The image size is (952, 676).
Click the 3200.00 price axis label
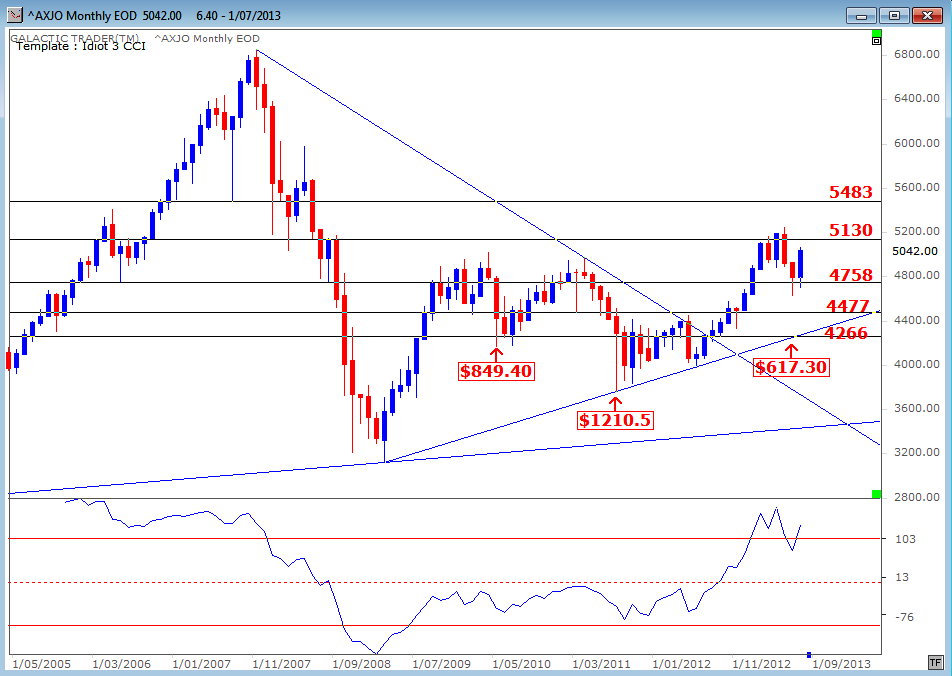(917, 452)
